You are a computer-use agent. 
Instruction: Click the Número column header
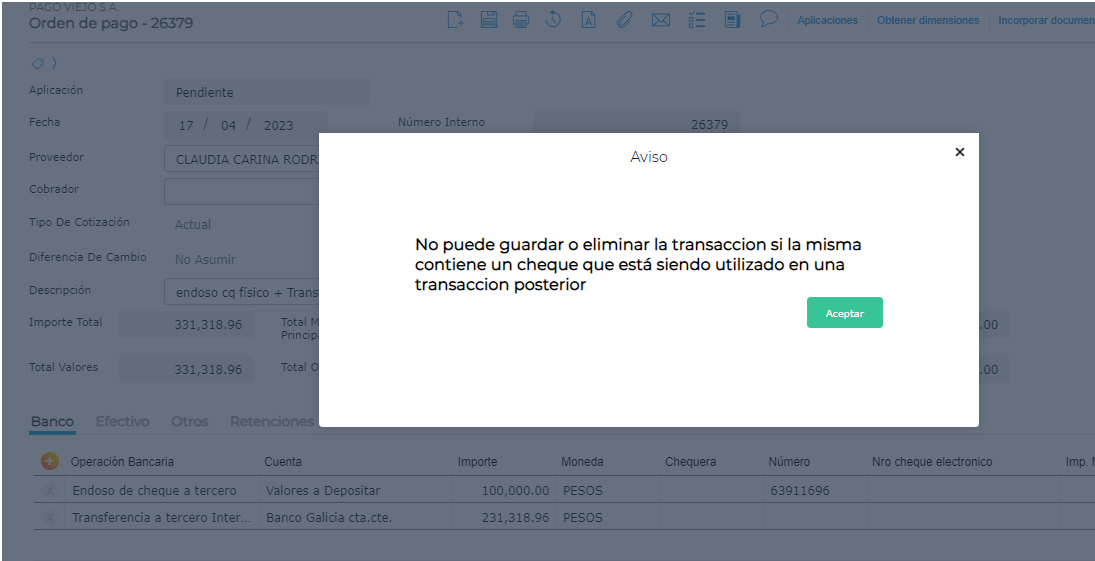point(789,462)
